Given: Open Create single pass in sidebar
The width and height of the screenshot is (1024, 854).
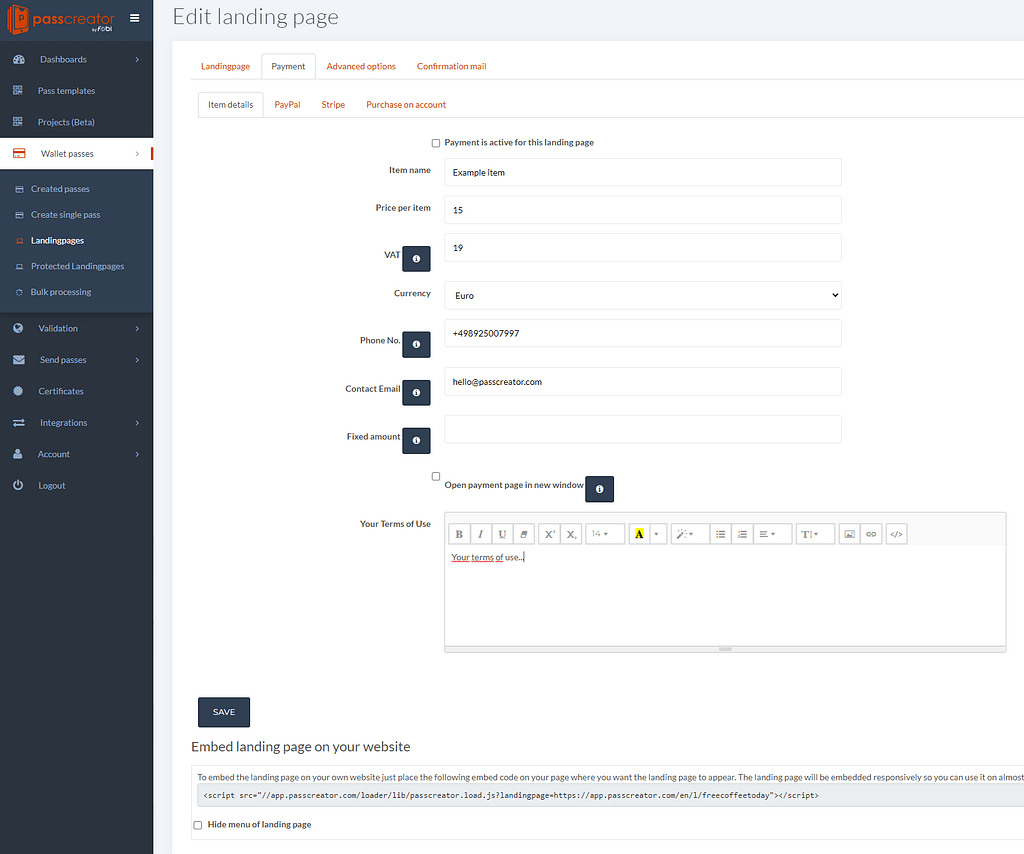Looking at the screenshot, I should coord(65,214).
